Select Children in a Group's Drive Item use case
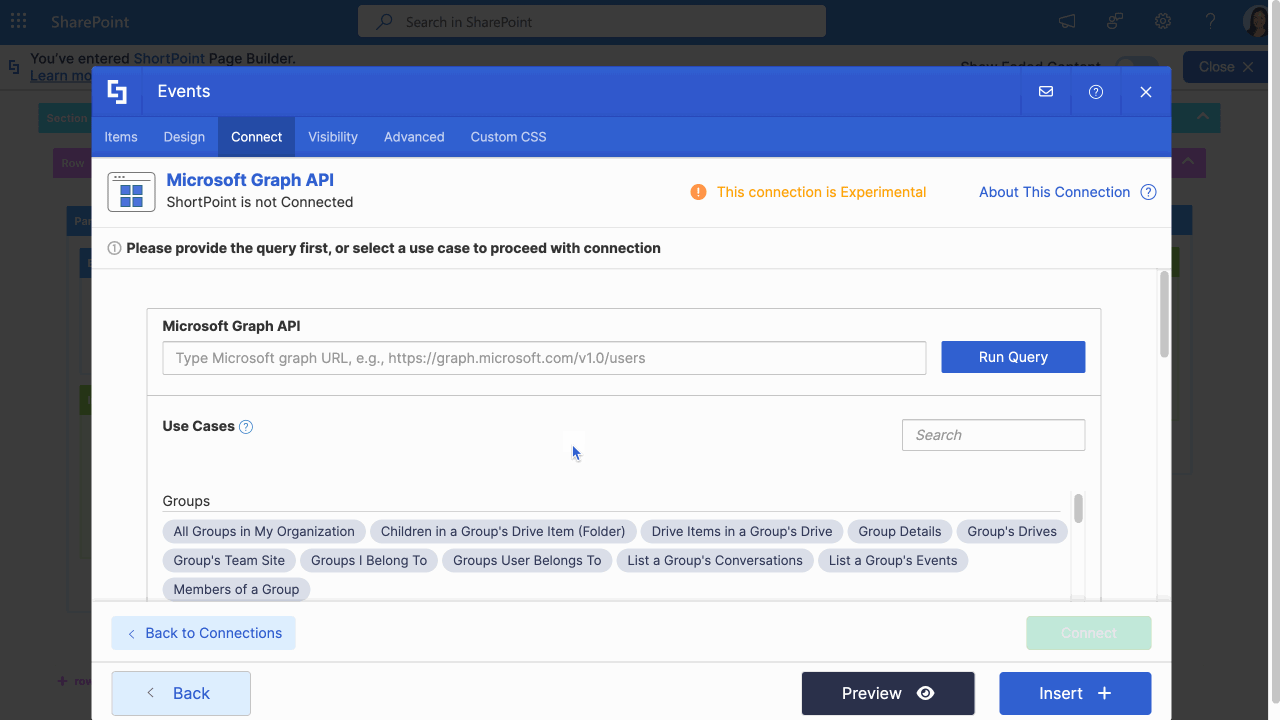 click(503, 531)
